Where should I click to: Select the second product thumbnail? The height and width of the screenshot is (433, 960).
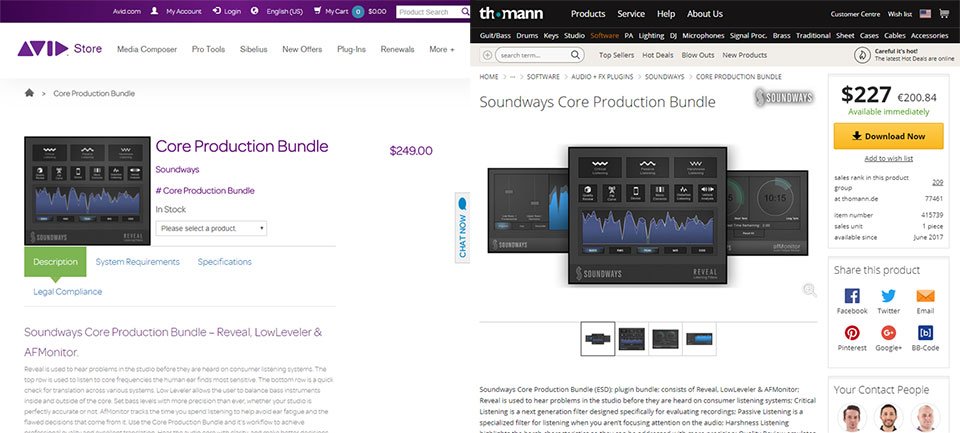click(x=631, y=339)
